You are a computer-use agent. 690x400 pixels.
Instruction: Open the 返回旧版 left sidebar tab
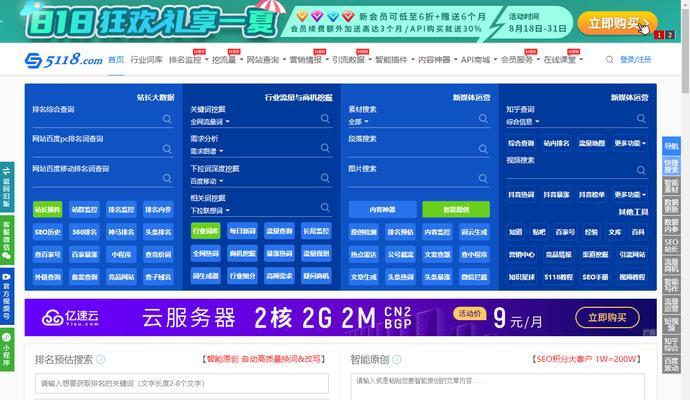click(x=7, y=187)
